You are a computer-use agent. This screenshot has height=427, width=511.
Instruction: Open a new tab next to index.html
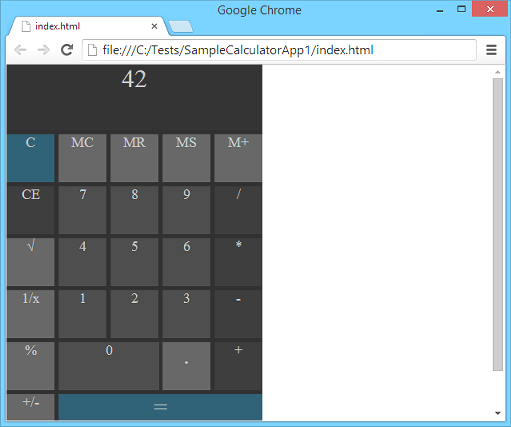(x=181, y=27)
